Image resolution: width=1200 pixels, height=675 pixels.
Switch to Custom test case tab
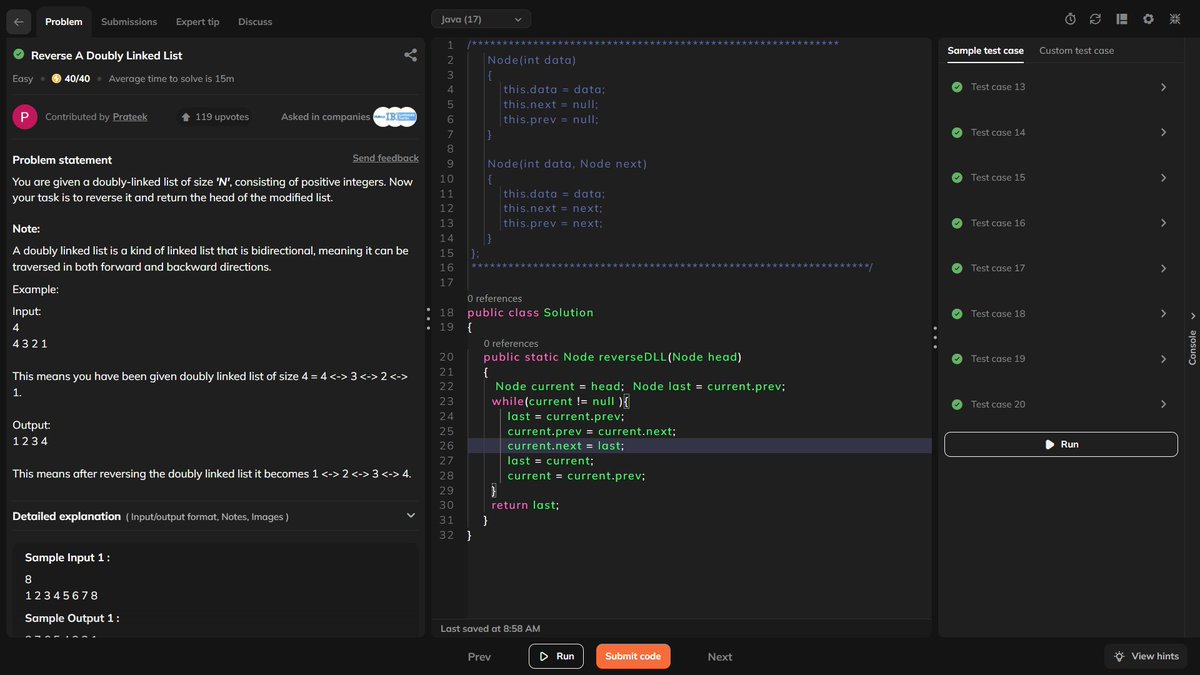tap(1076, 50)
